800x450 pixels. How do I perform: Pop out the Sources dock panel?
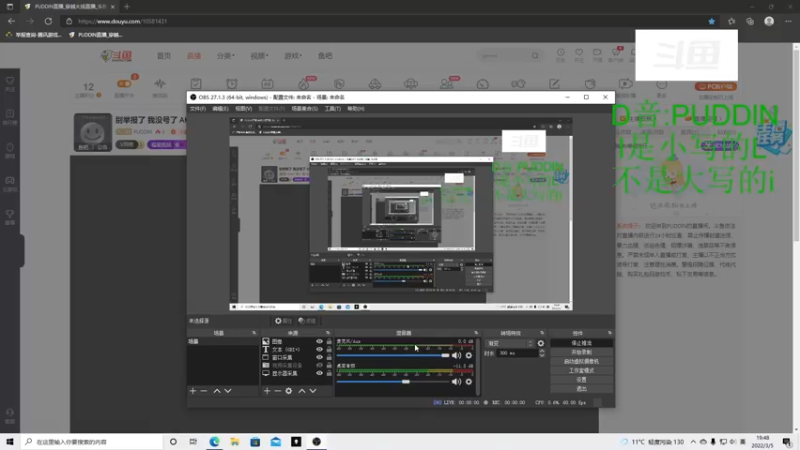pos(328,333)
